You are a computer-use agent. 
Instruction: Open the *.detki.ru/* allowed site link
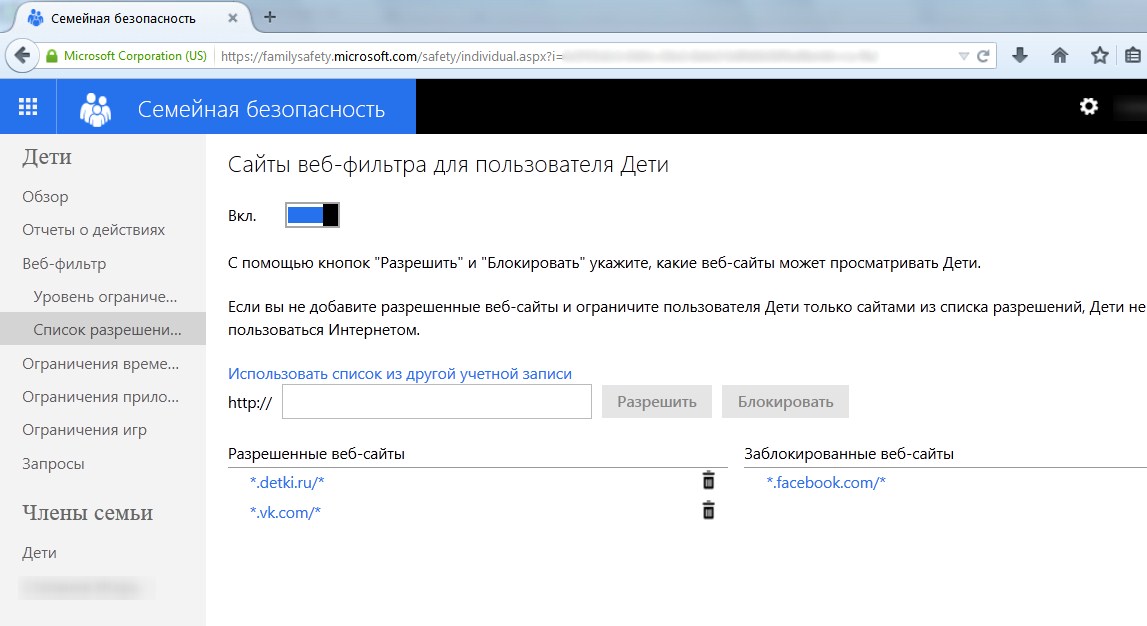(287, 483)
